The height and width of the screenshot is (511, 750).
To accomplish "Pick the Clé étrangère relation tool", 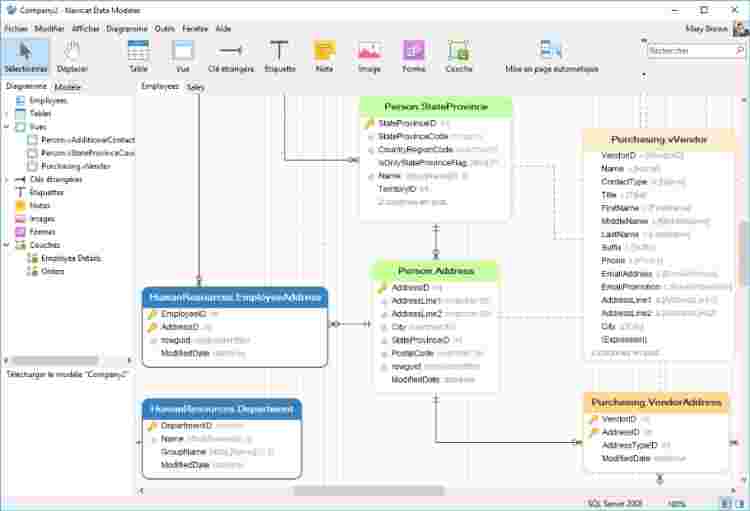I will pos(231,56).
